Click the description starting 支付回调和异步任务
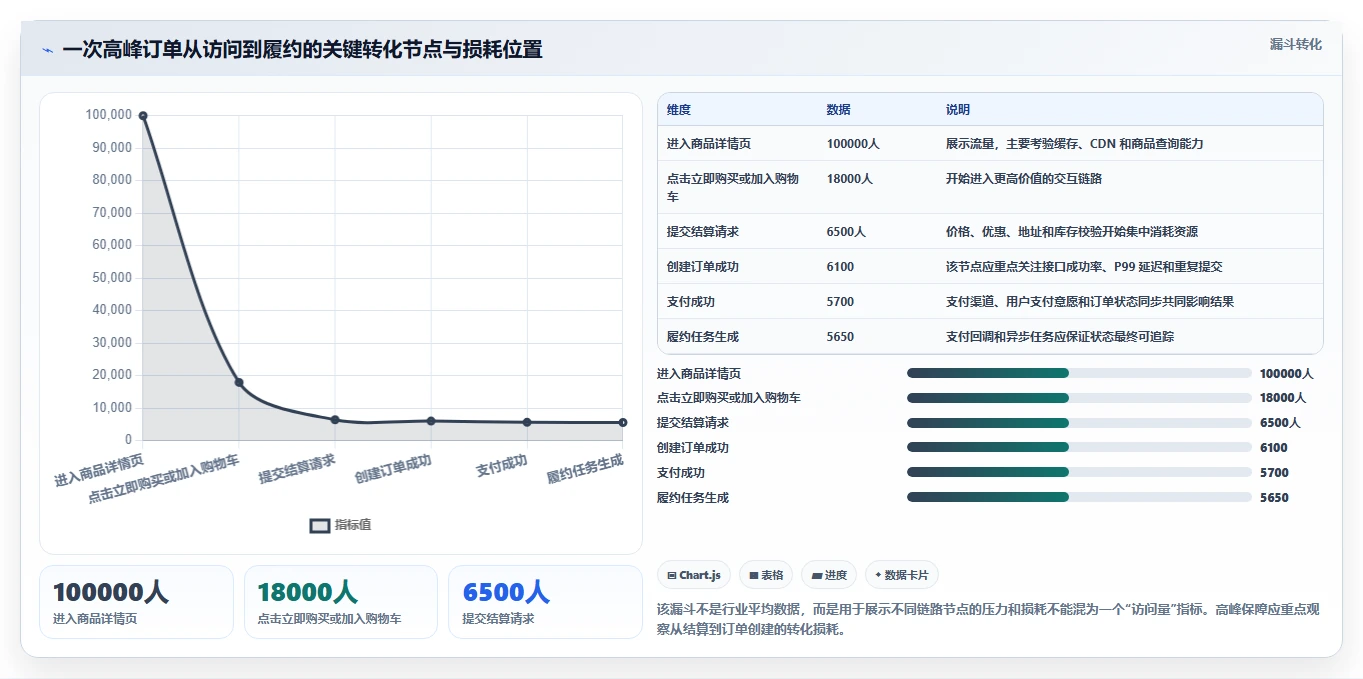The height and width of the screenshot is (679, 1363). (x=1060, y=337)
